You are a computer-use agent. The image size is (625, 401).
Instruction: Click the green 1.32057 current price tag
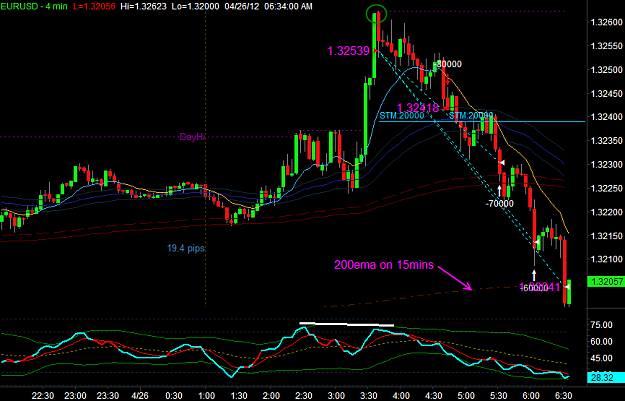606,282
